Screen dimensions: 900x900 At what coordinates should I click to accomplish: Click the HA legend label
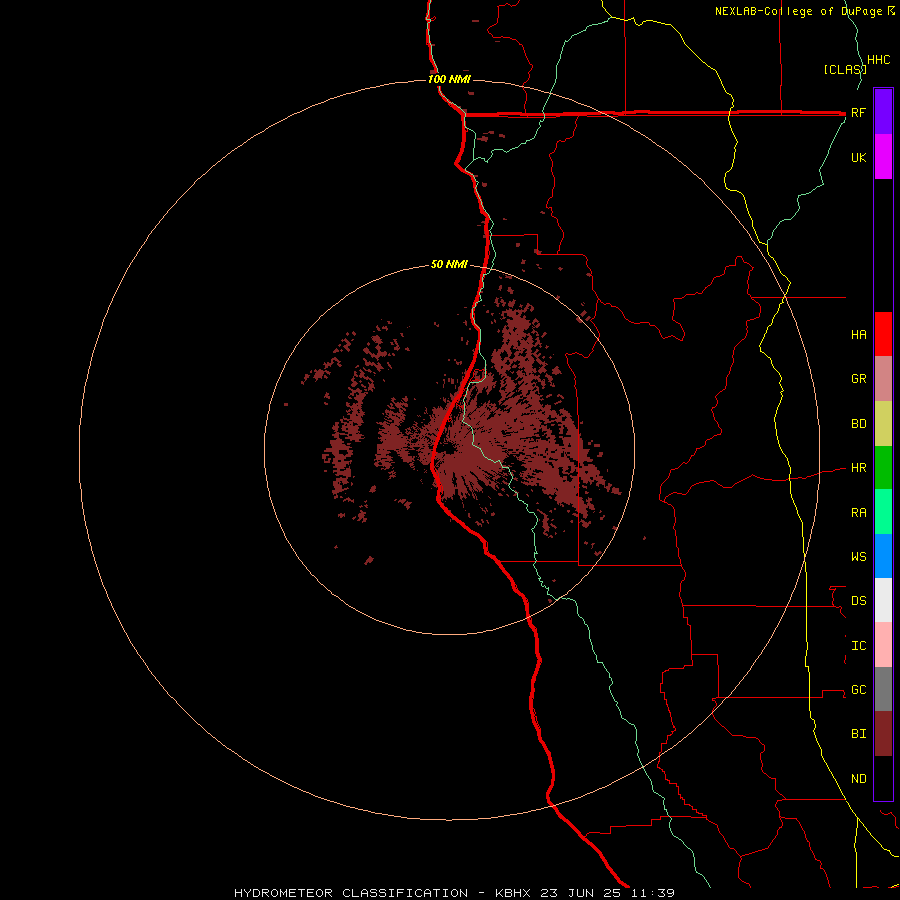tap(858, 335)
